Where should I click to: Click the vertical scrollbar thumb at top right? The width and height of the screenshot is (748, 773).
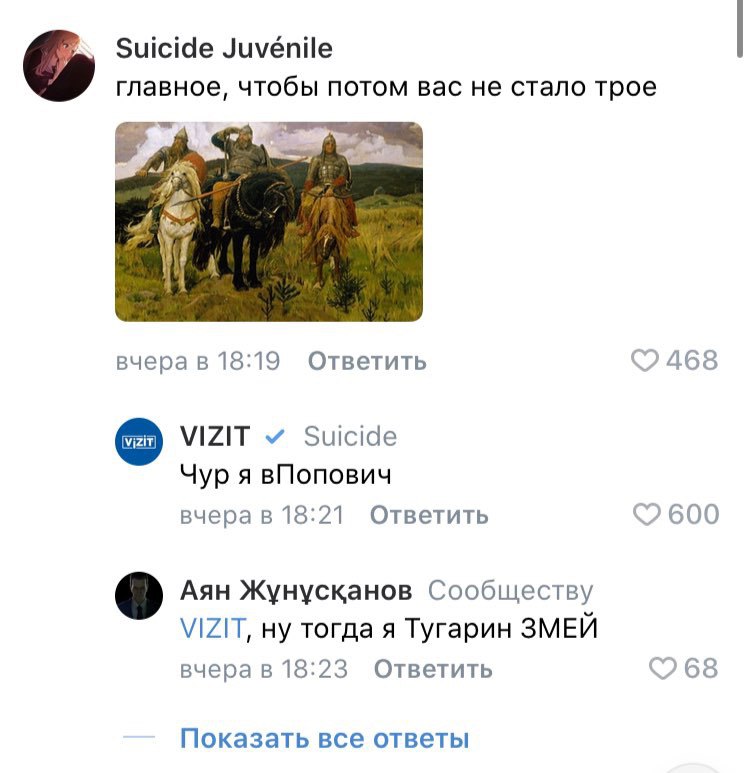click(740, 29)
